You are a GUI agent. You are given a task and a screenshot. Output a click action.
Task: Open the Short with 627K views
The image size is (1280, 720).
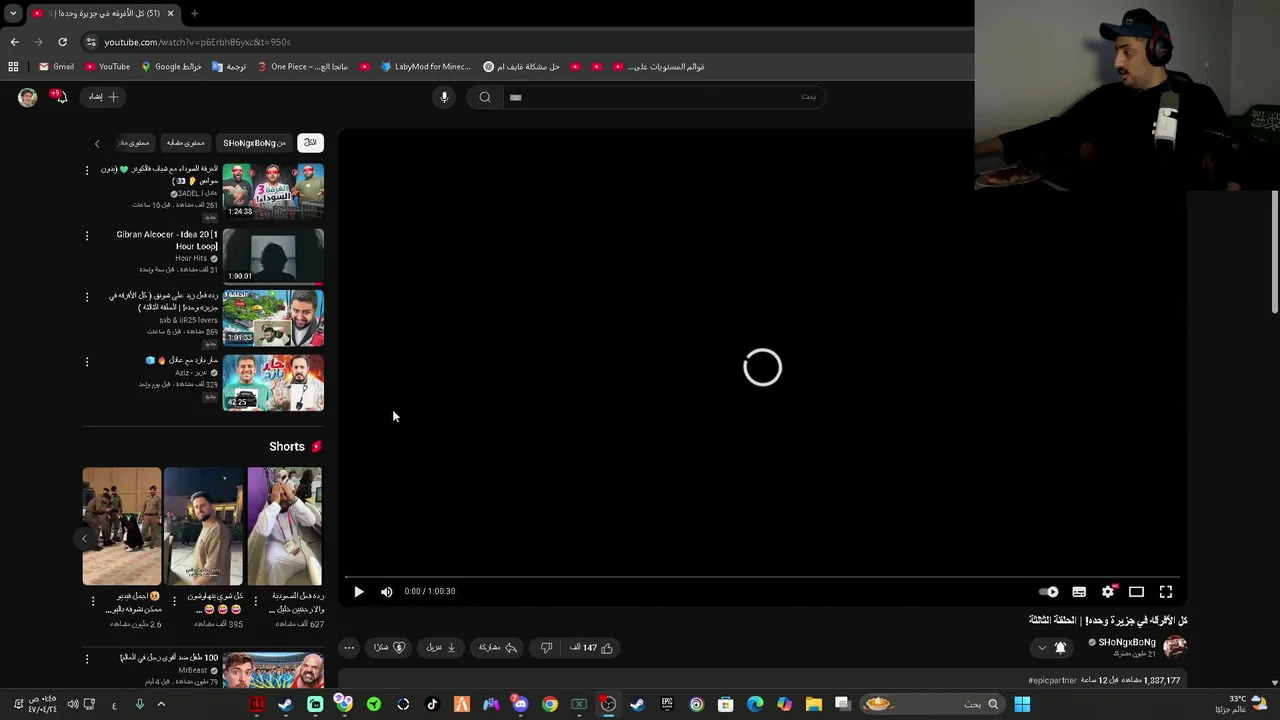(285, 526)
